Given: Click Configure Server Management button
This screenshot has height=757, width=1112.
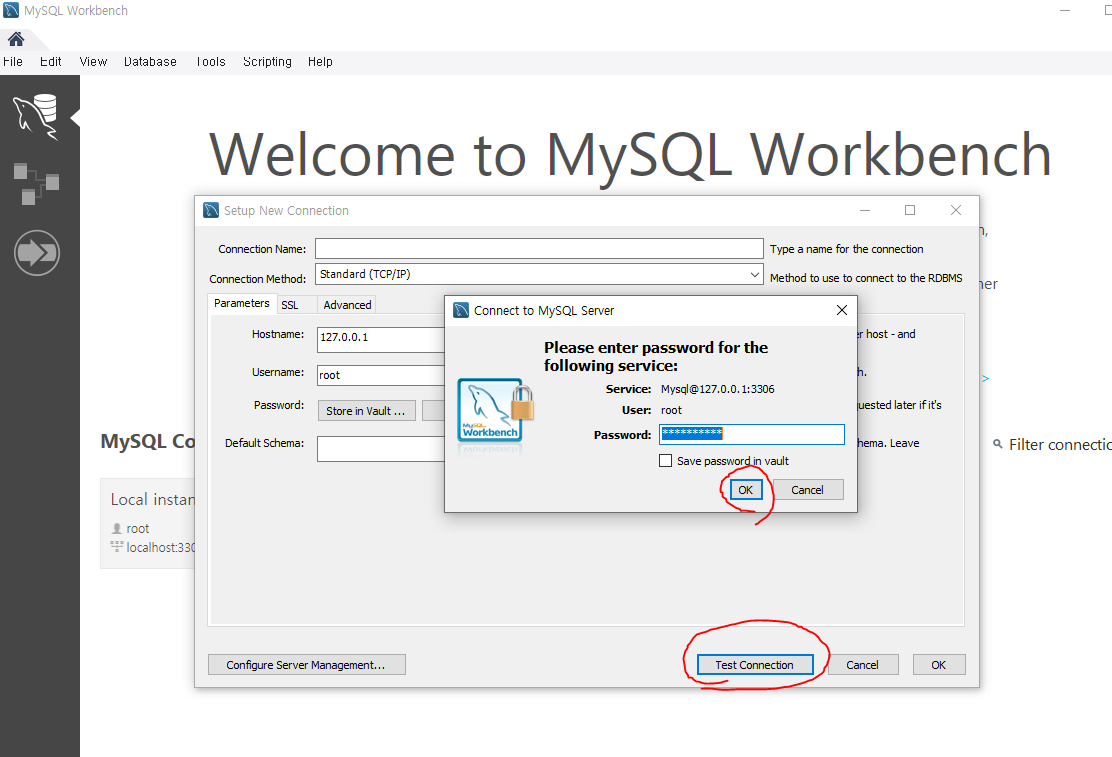Looking at the screenshot, I should point(306,665).
